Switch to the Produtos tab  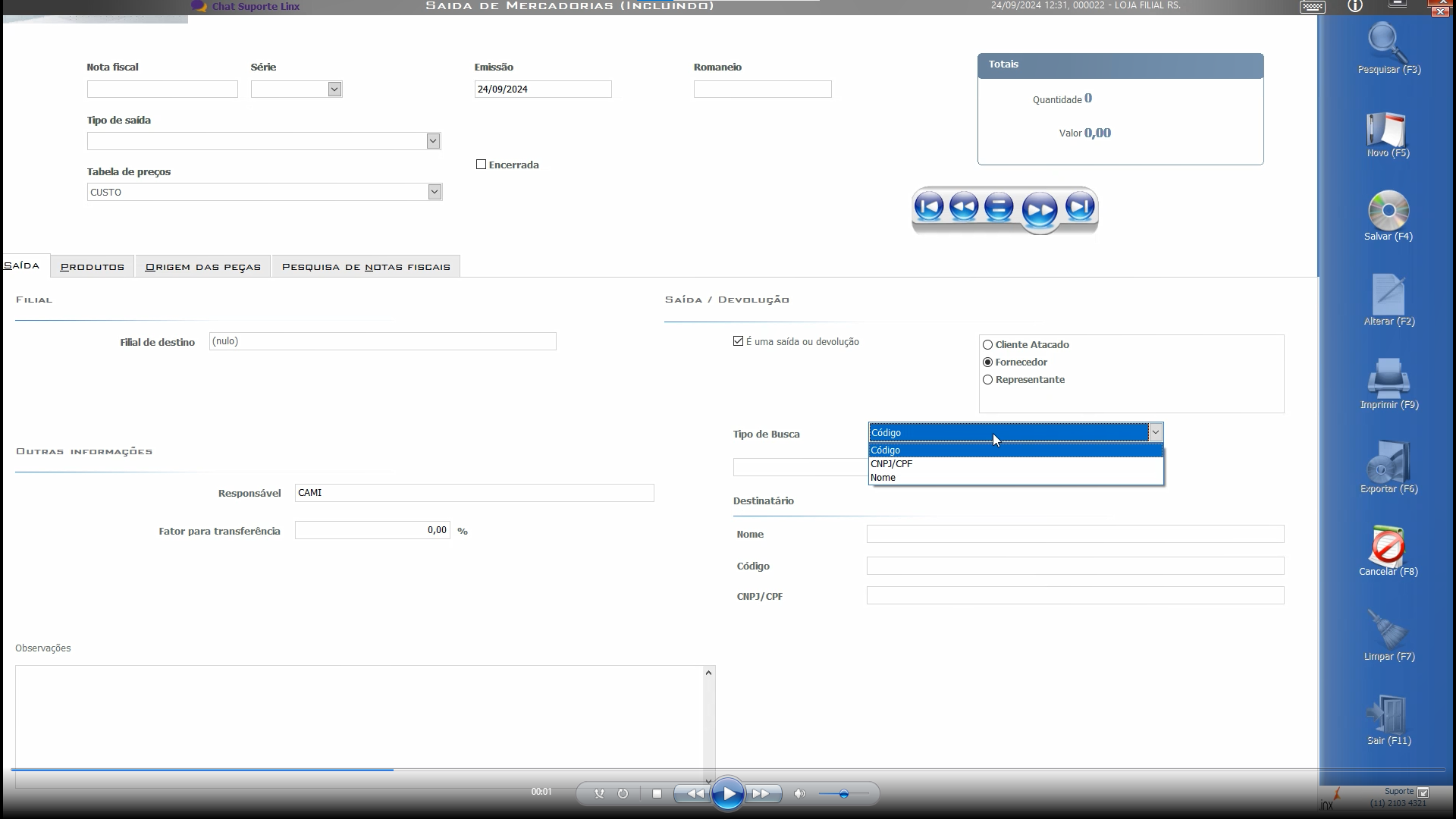coord(93,267)
